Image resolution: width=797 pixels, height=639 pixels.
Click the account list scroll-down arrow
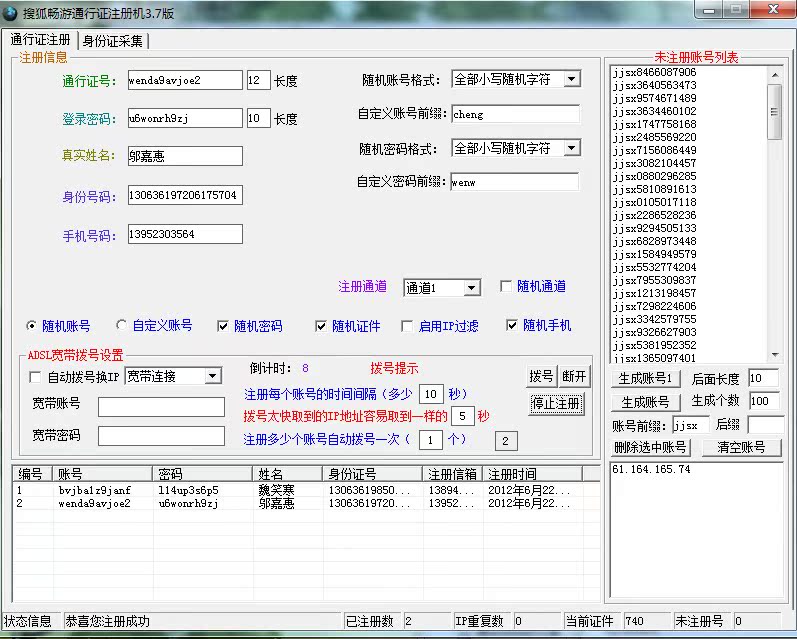(x=775, y=355)
